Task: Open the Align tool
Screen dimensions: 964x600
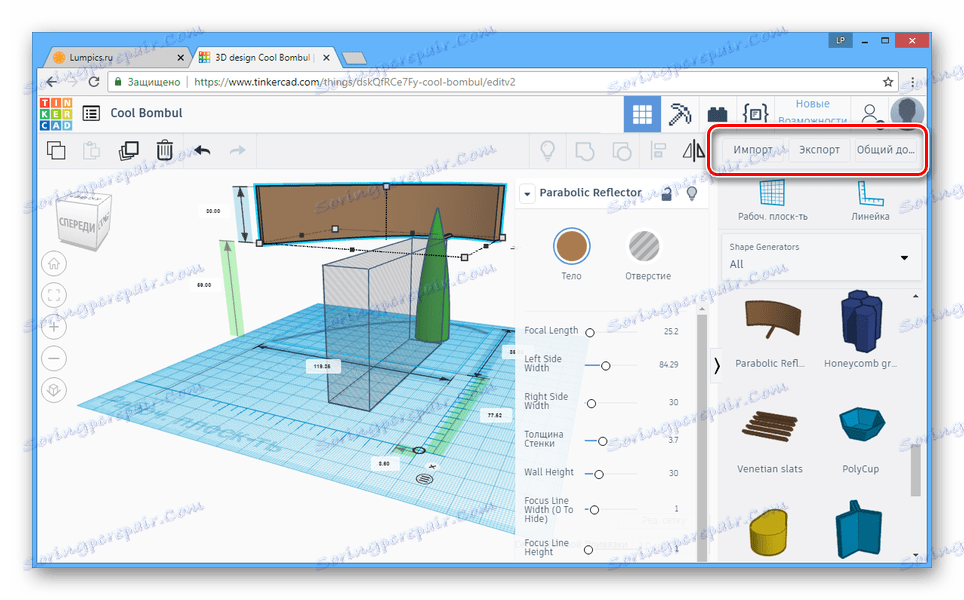Action: pos(658,151)
